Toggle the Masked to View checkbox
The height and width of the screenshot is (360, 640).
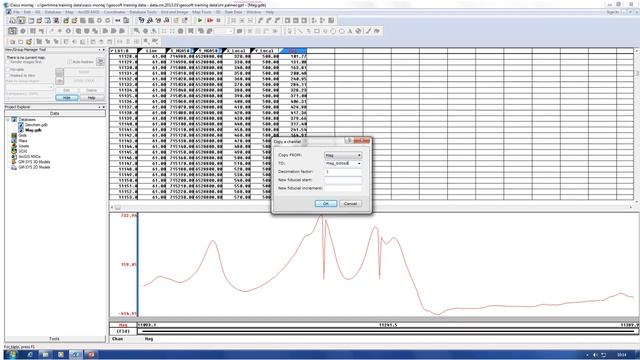(x=8, y=76)
